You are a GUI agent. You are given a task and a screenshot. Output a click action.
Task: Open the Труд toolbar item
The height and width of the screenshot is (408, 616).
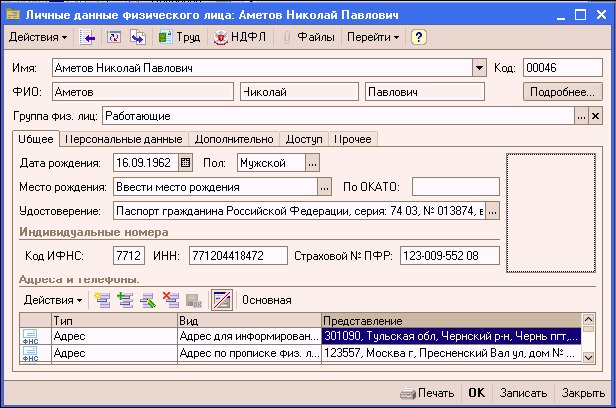tap(180, 37)
